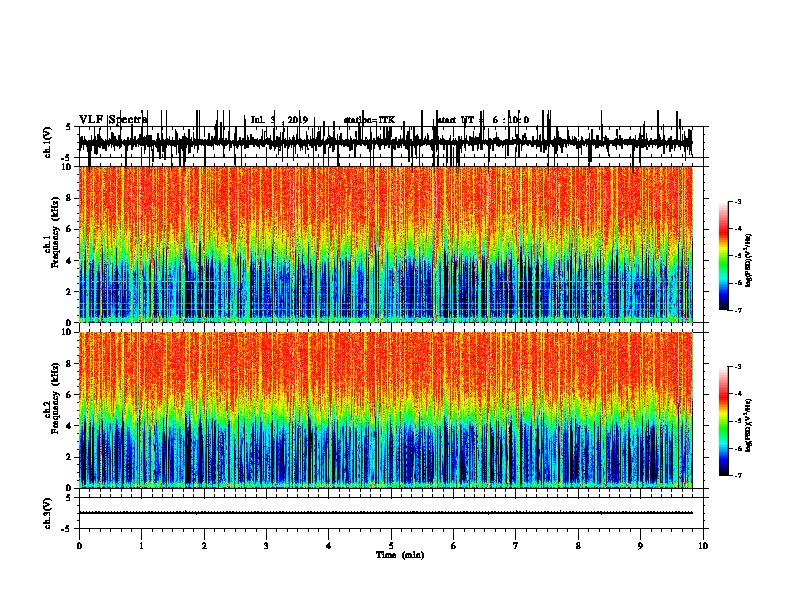Click time axis tick label '5'
Viewport: 792px width, 612px height.
391,546
